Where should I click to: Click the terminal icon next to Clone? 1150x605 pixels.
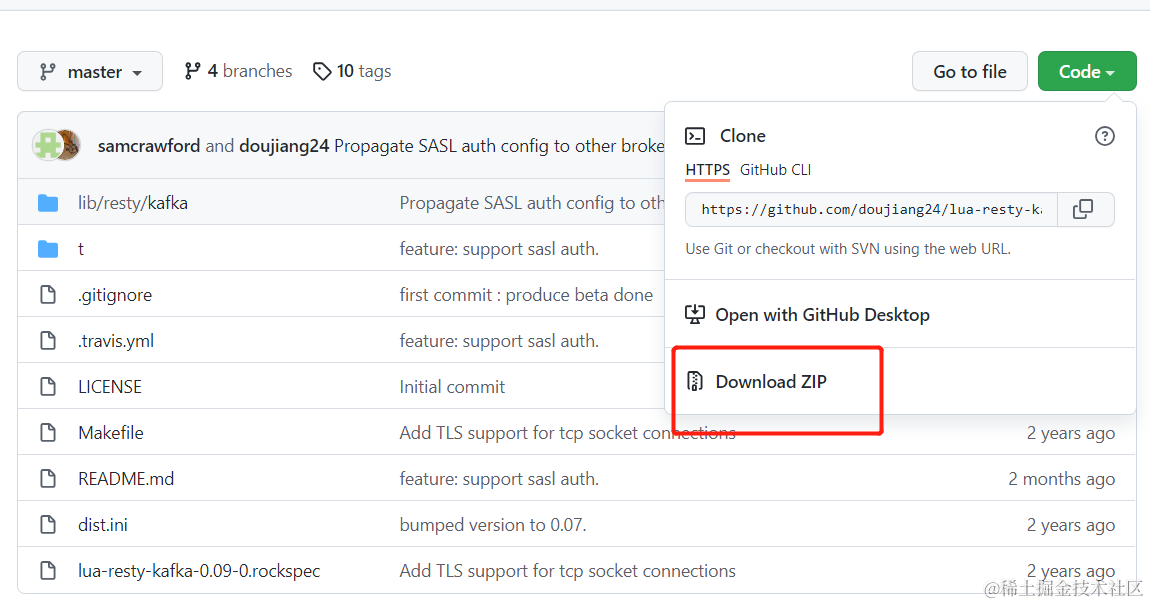(x=695, y=136)
